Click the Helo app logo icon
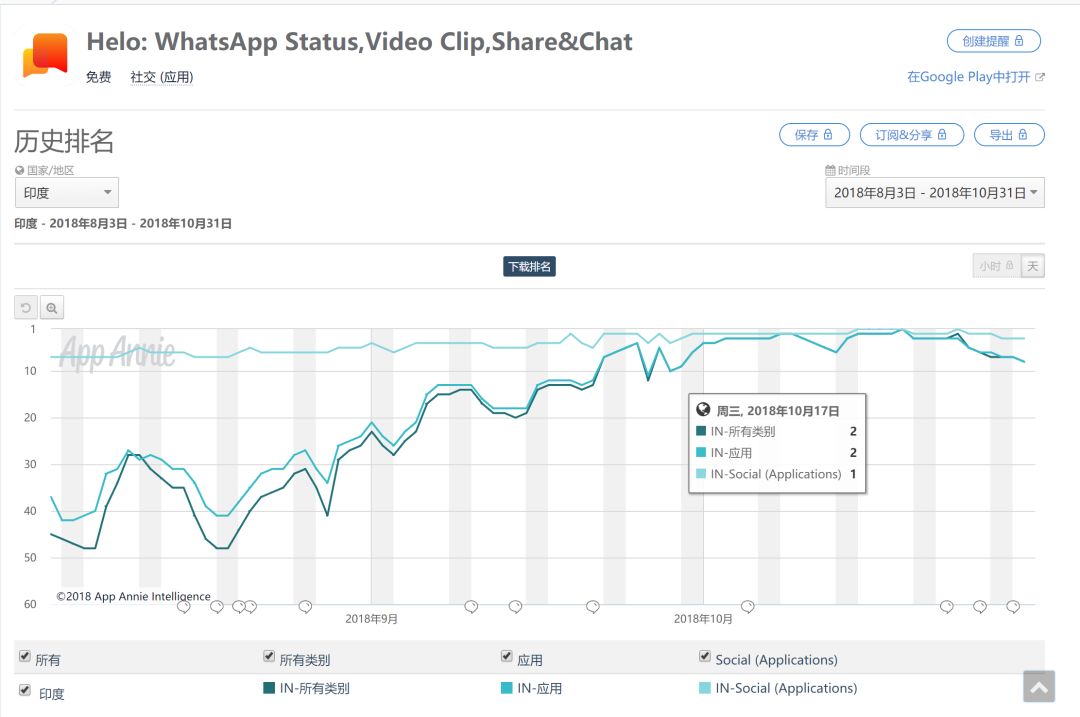The width and height of the screenshot is (1080, 717). point(45,55)
